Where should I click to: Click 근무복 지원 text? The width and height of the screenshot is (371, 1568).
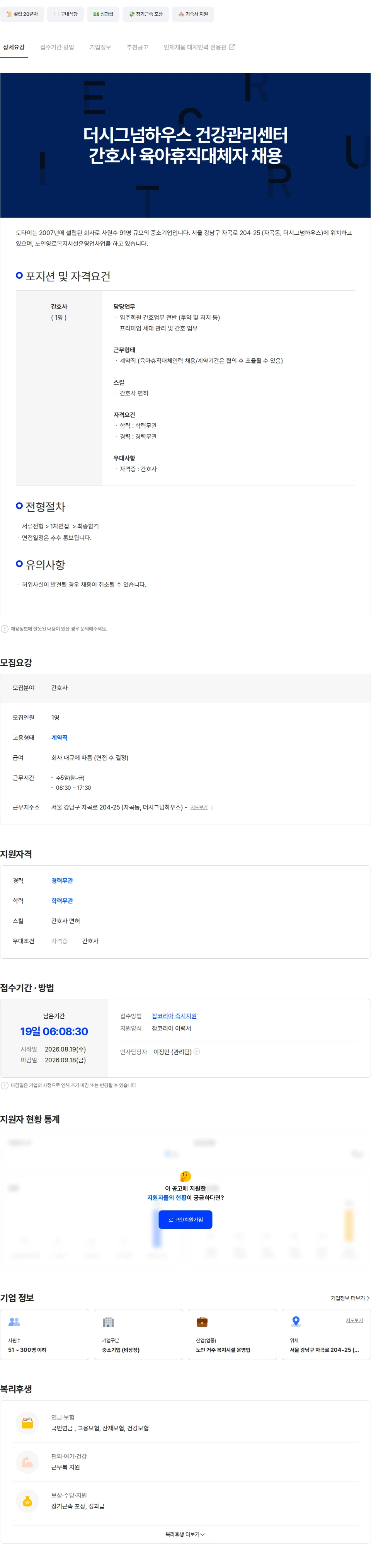pos(66,1467)
